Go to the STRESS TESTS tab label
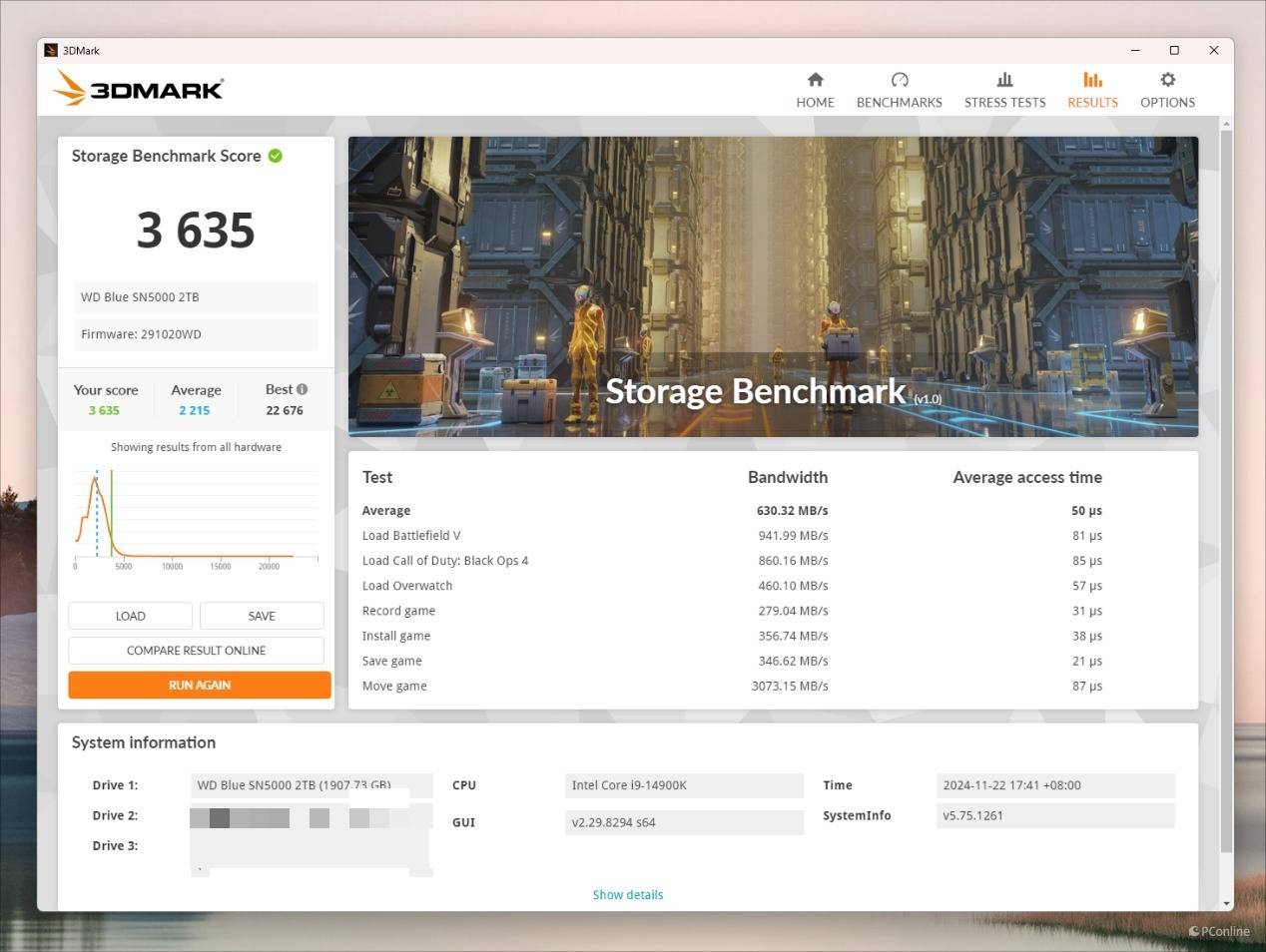The width and height of the screenshot is (1266, 952). (x=1004, y=103)
